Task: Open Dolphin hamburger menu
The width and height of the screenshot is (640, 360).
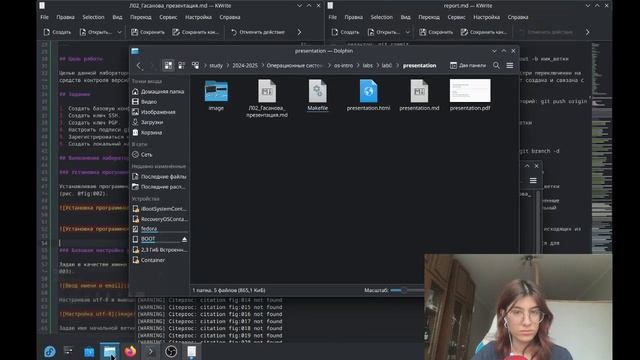Action: click(510, 65)
